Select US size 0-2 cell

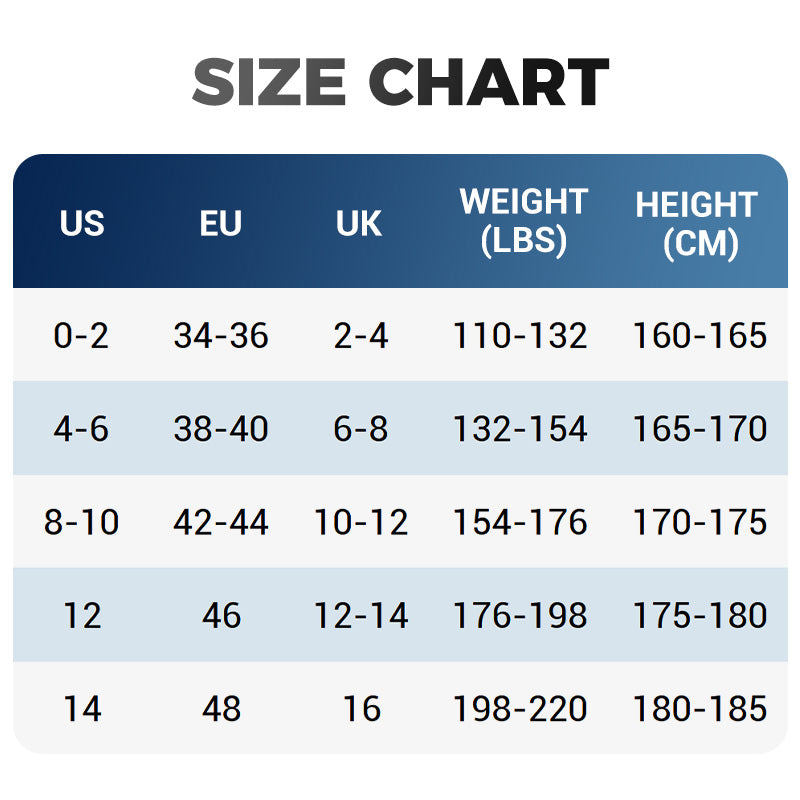click(82, 336)
